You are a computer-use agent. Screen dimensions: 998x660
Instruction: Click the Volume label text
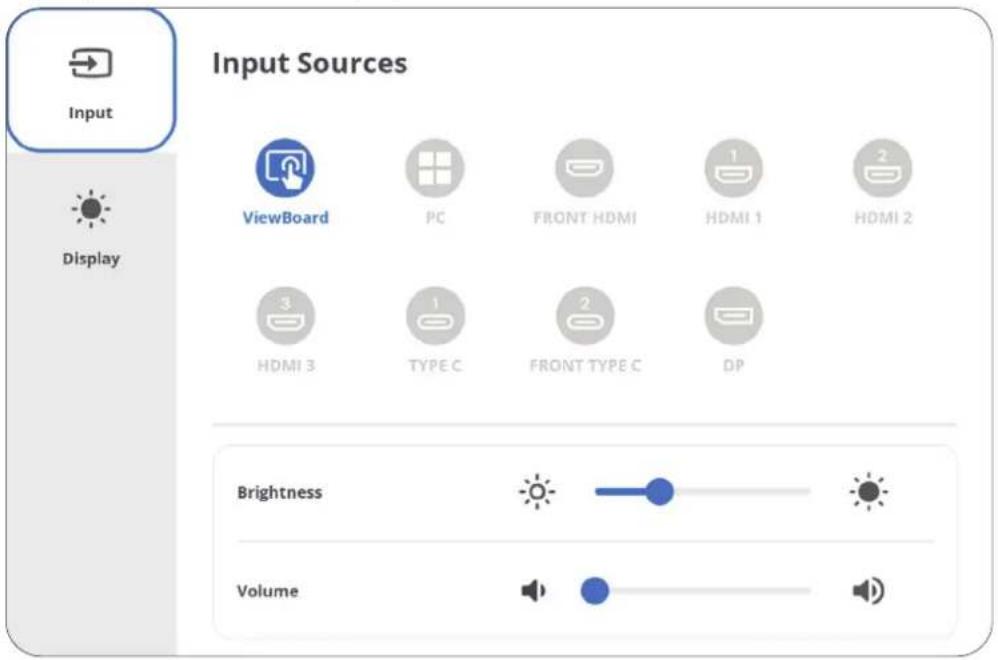[x=267, y=591]
